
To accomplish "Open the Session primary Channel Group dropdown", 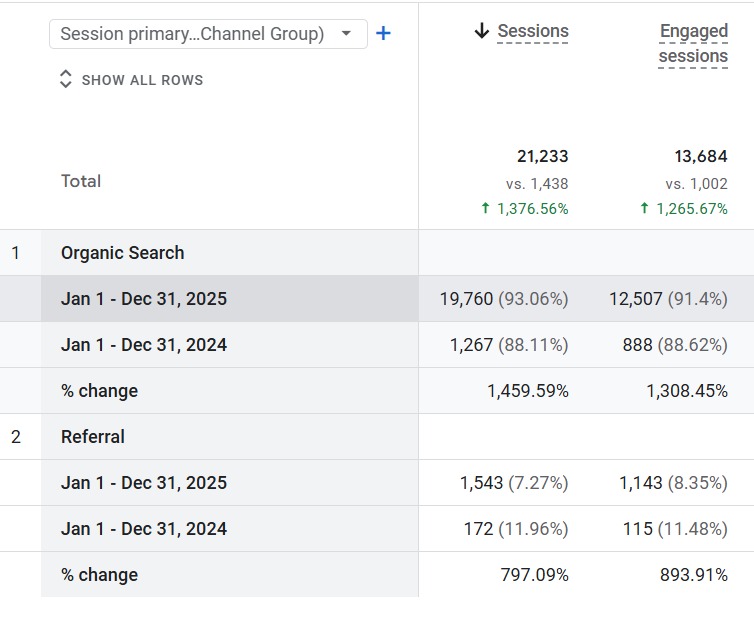I will tap(207, 34).
